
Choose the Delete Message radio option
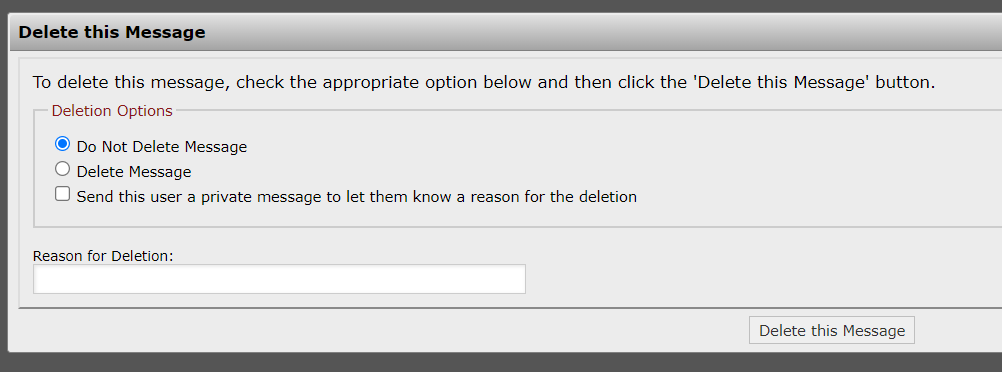pos(63,169)
